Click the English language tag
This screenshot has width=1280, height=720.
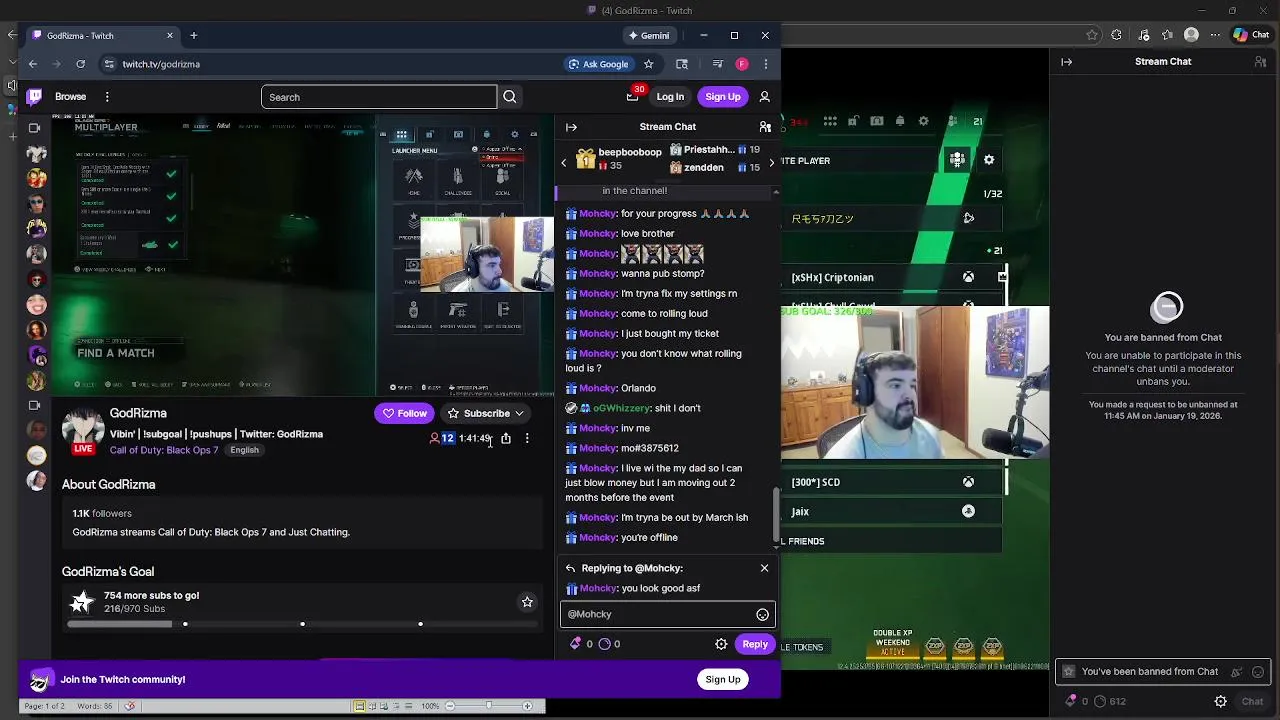click(x=244, y=450)
